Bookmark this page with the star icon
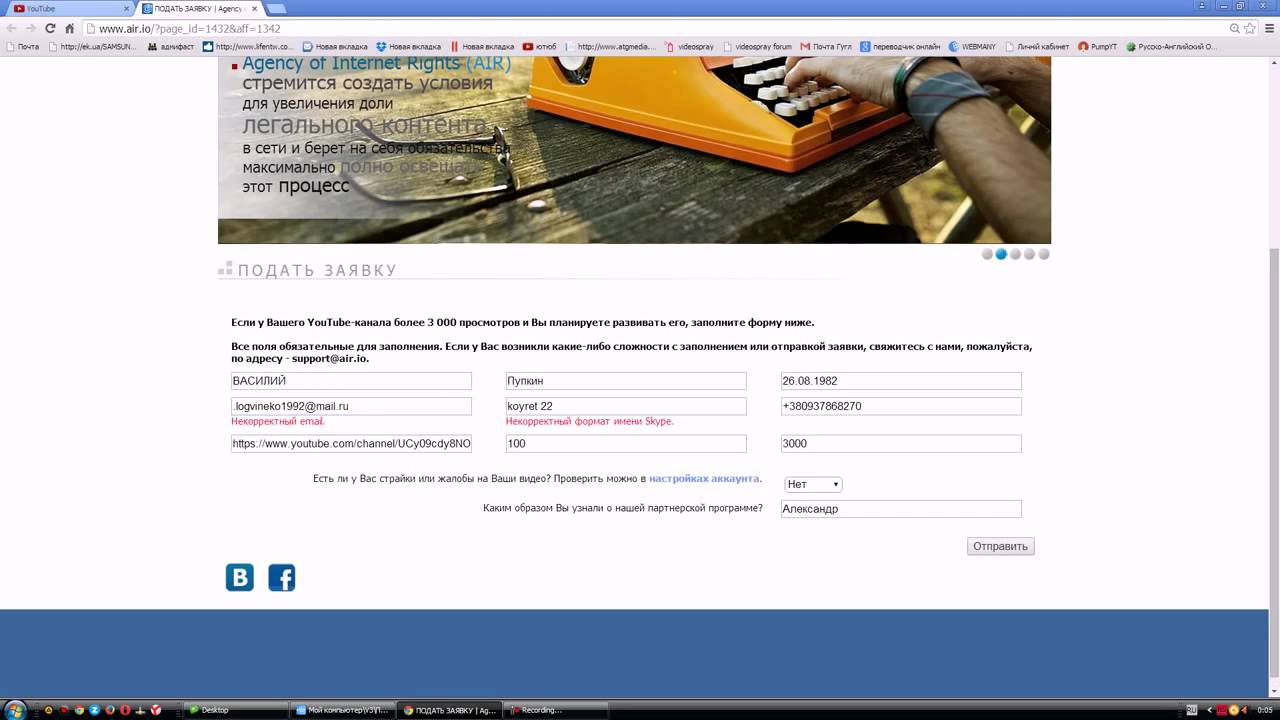 coord(1249,28)
